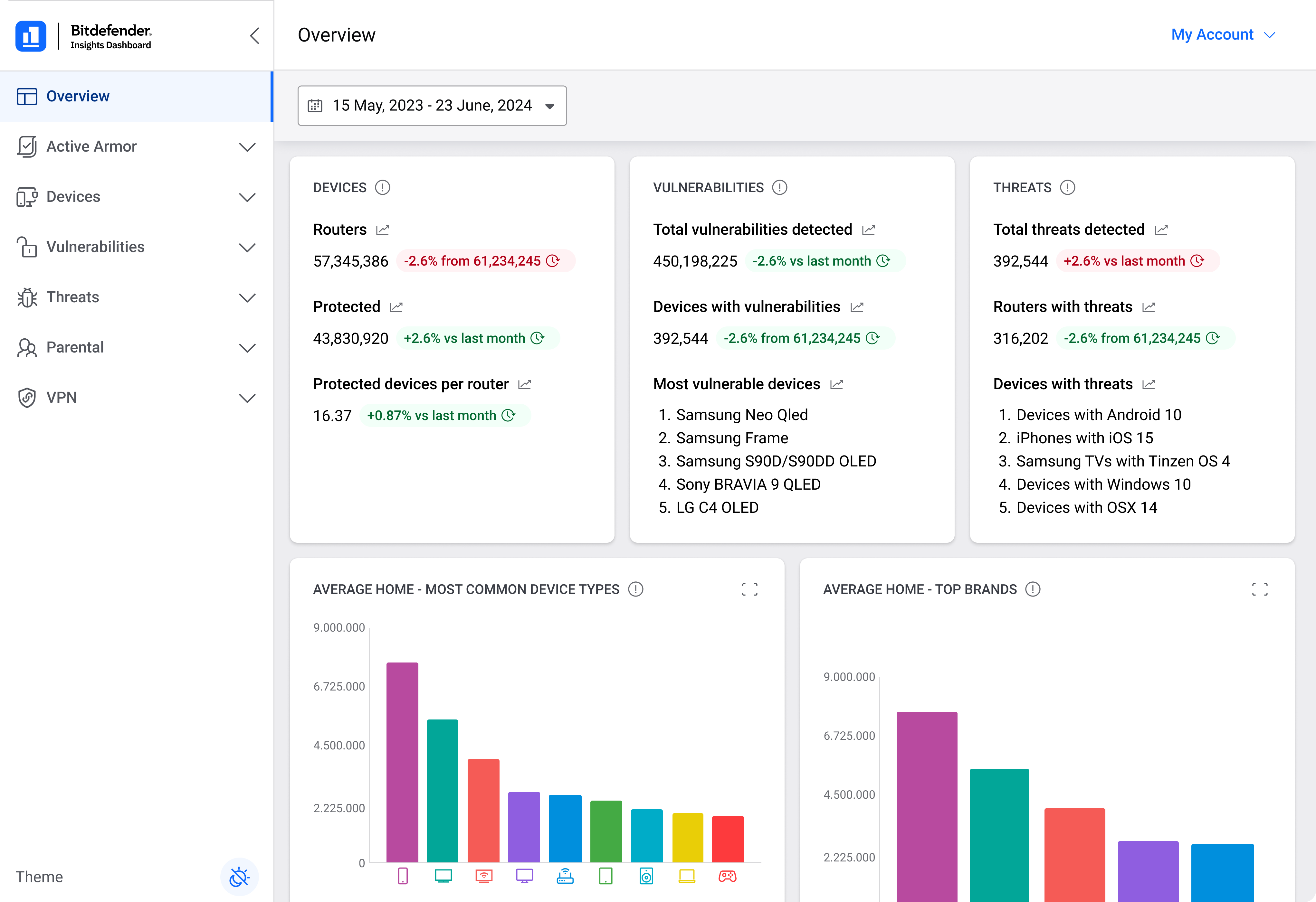Click history icon in Routers -2.6% badge
Image resolution: width=1316 pixels, height=902 pixels.
click(553, 261)
